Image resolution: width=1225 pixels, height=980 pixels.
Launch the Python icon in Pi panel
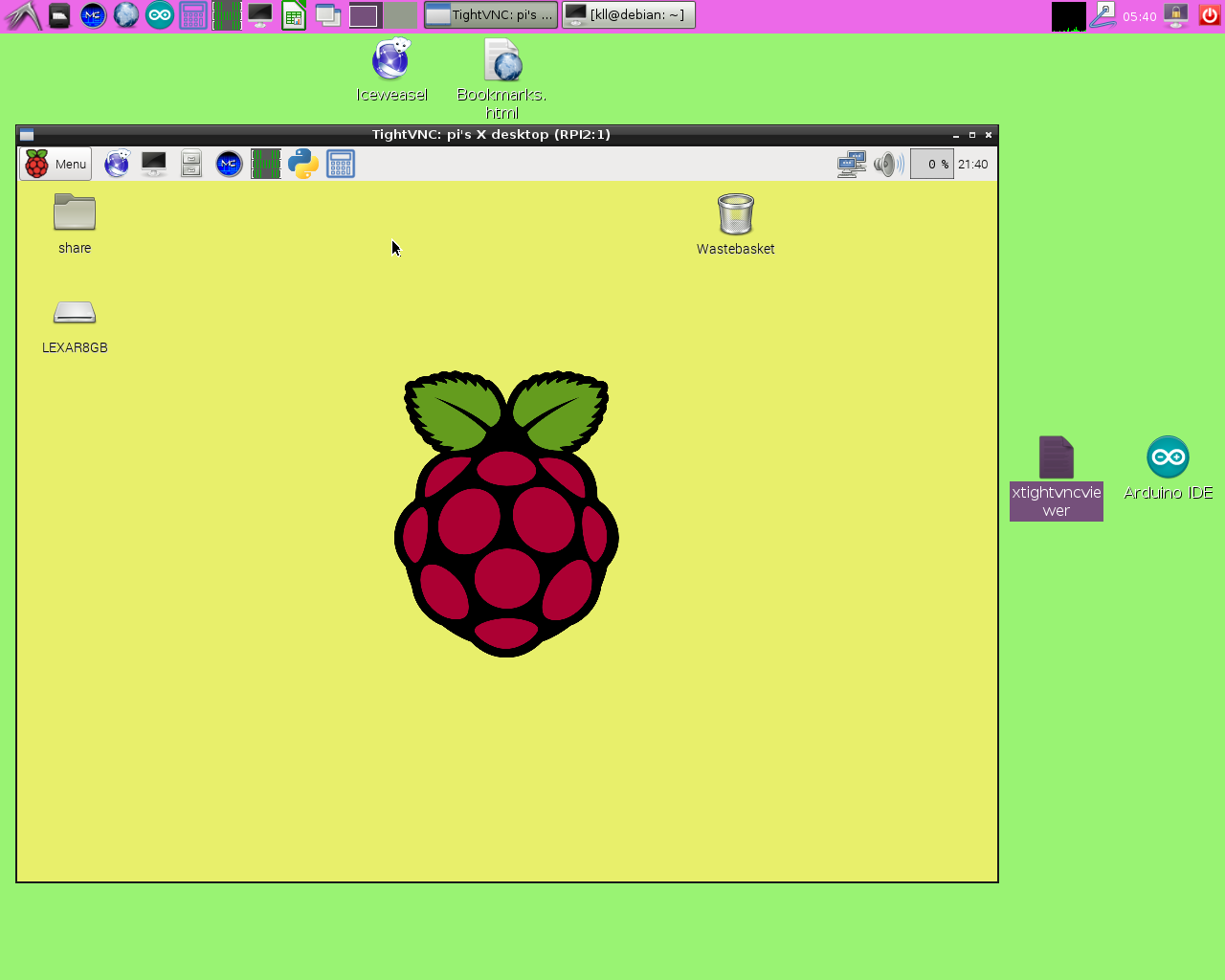point(303,164)
